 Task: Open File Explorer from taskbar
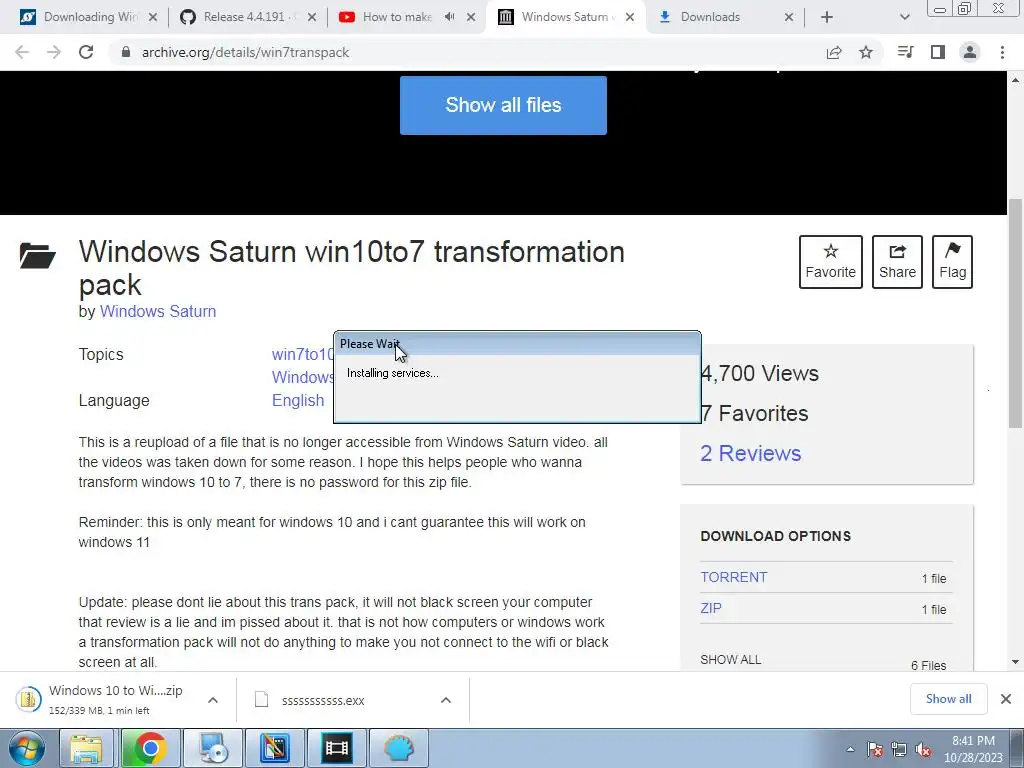click(x=86, y=748)
